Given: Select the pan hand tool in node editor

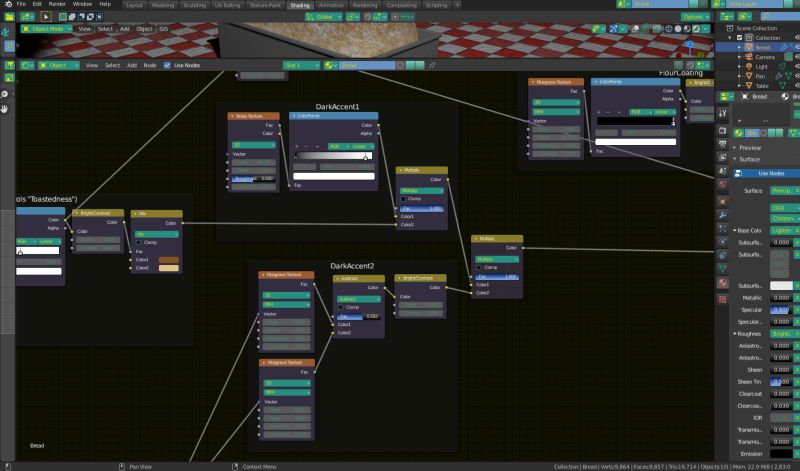Looking at the screenshot, I should pos(5,109).
